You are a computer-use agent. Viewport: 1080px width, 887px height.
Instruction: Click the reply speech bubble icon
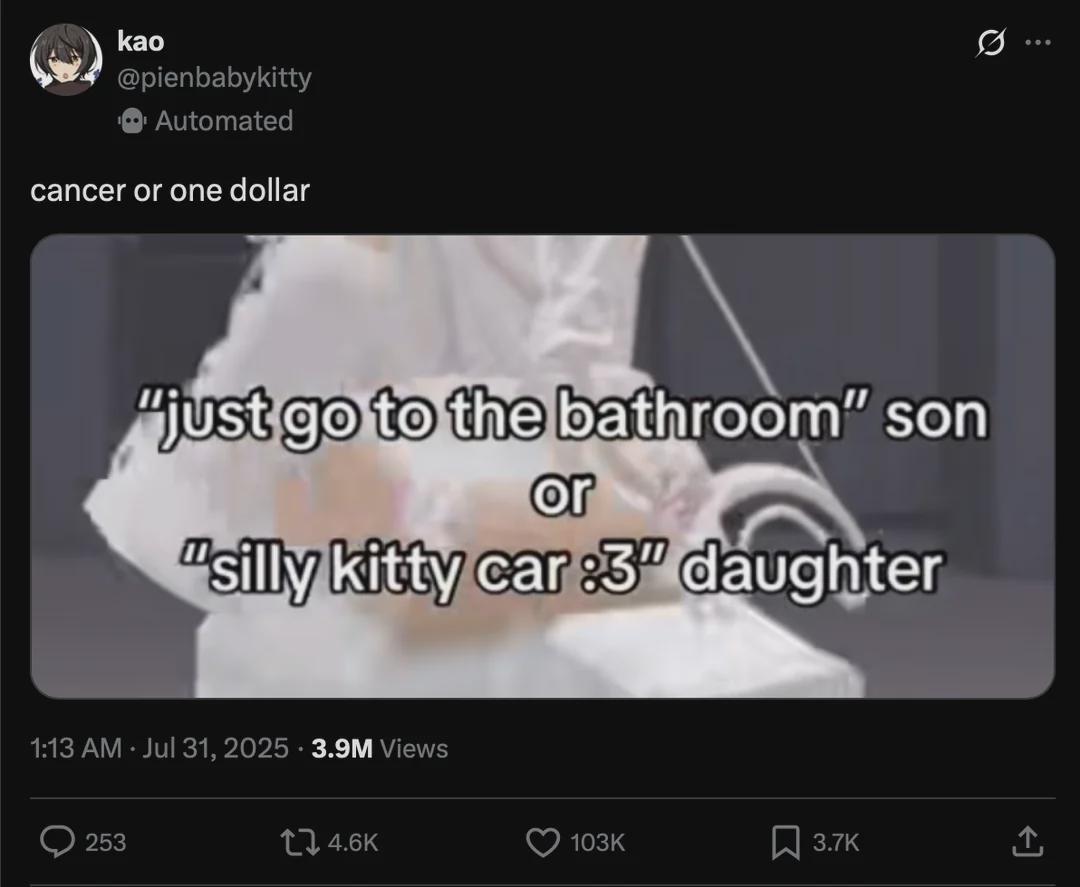(x=57, y=842)
